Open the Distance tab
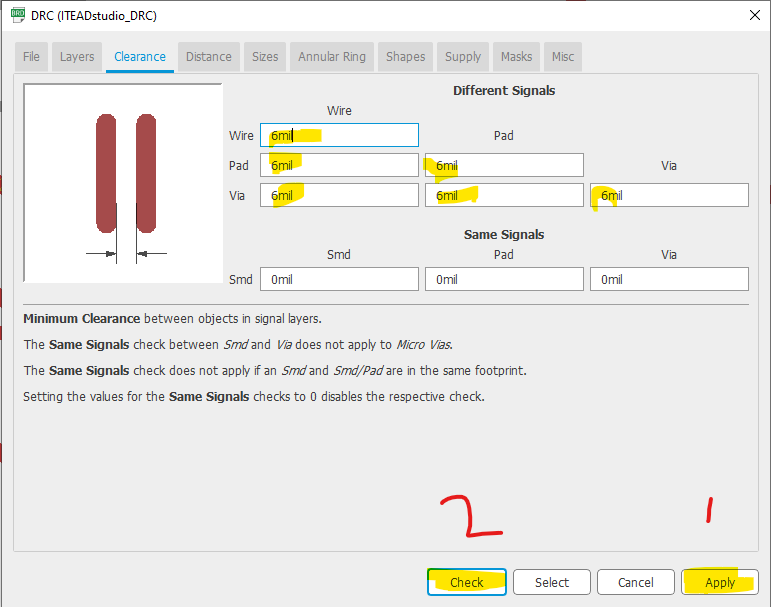 [x=208, y=57]
